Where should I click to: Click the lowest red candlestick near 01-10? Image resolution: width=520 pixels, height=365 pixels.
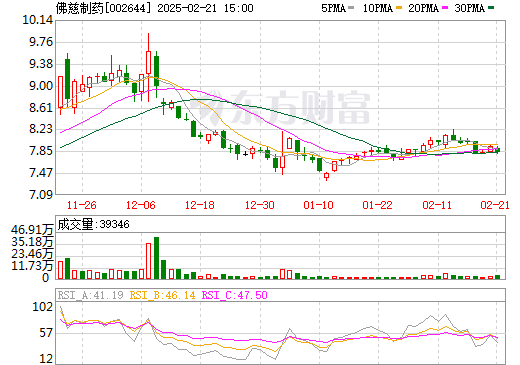coord(326,176)
